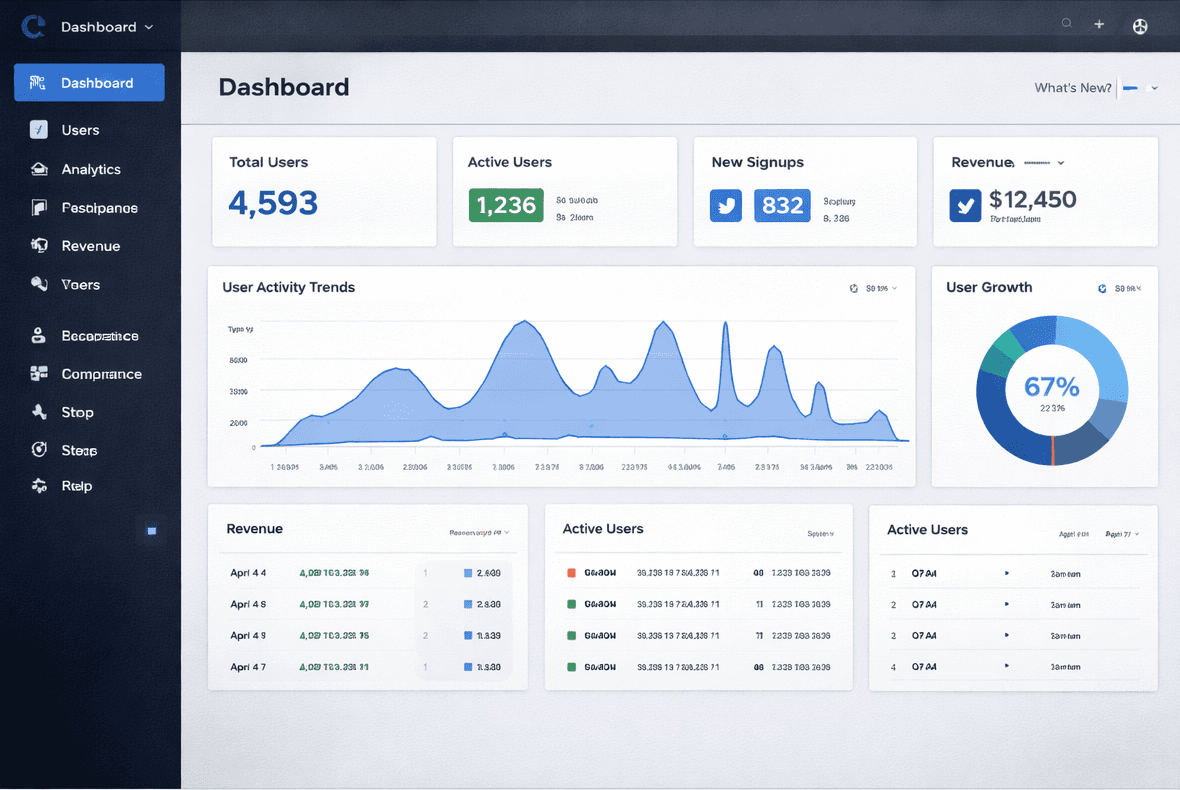1180x790 pixels.
Task: Click the Twitter icon in New Signups card
Action: [725, 205]
